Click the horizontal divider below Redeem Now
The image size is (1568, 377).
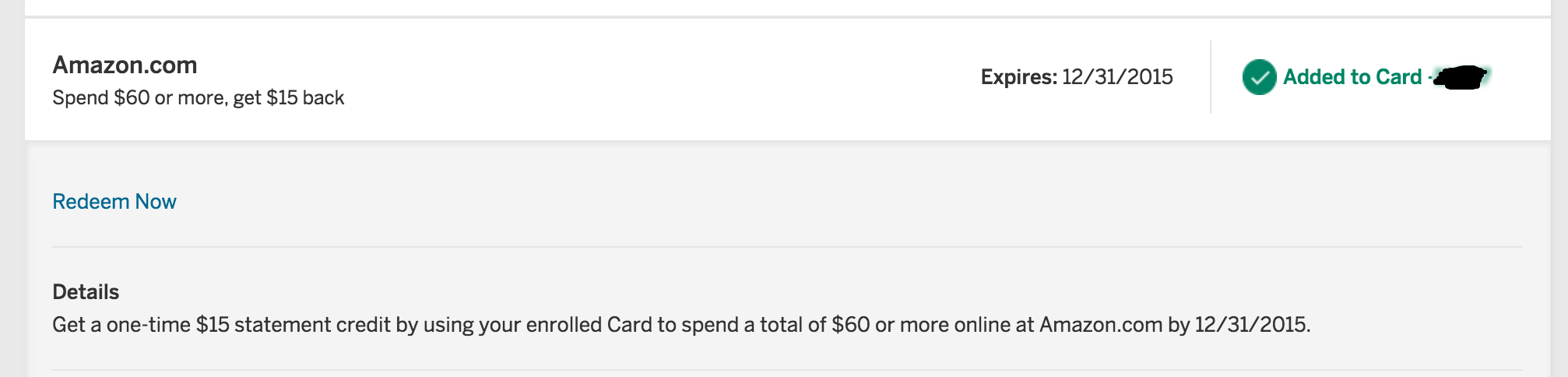pyautogui.click(x=786, y=247)
